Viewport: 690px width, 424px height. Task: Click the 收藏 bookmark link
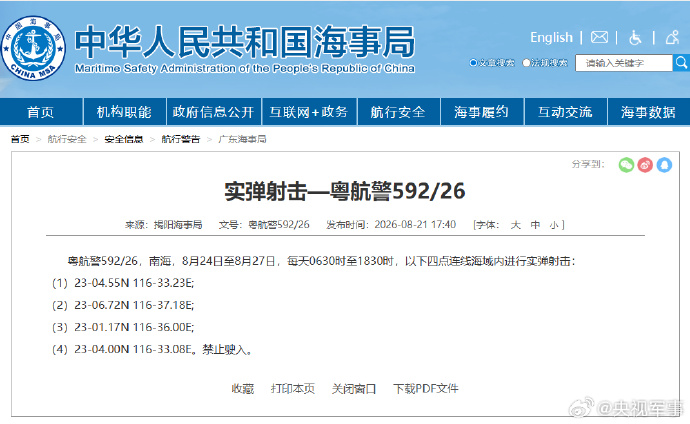[x=243, y=389]
